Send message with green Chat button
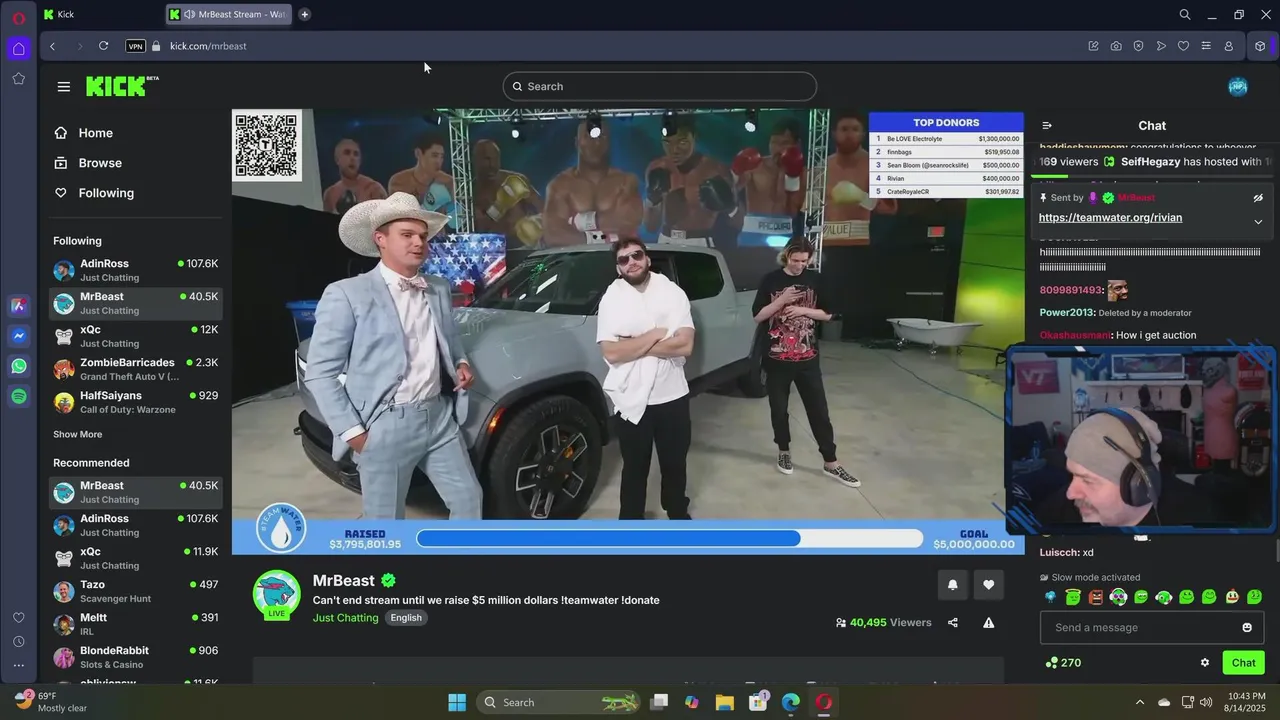 (x=1244, y=662)
